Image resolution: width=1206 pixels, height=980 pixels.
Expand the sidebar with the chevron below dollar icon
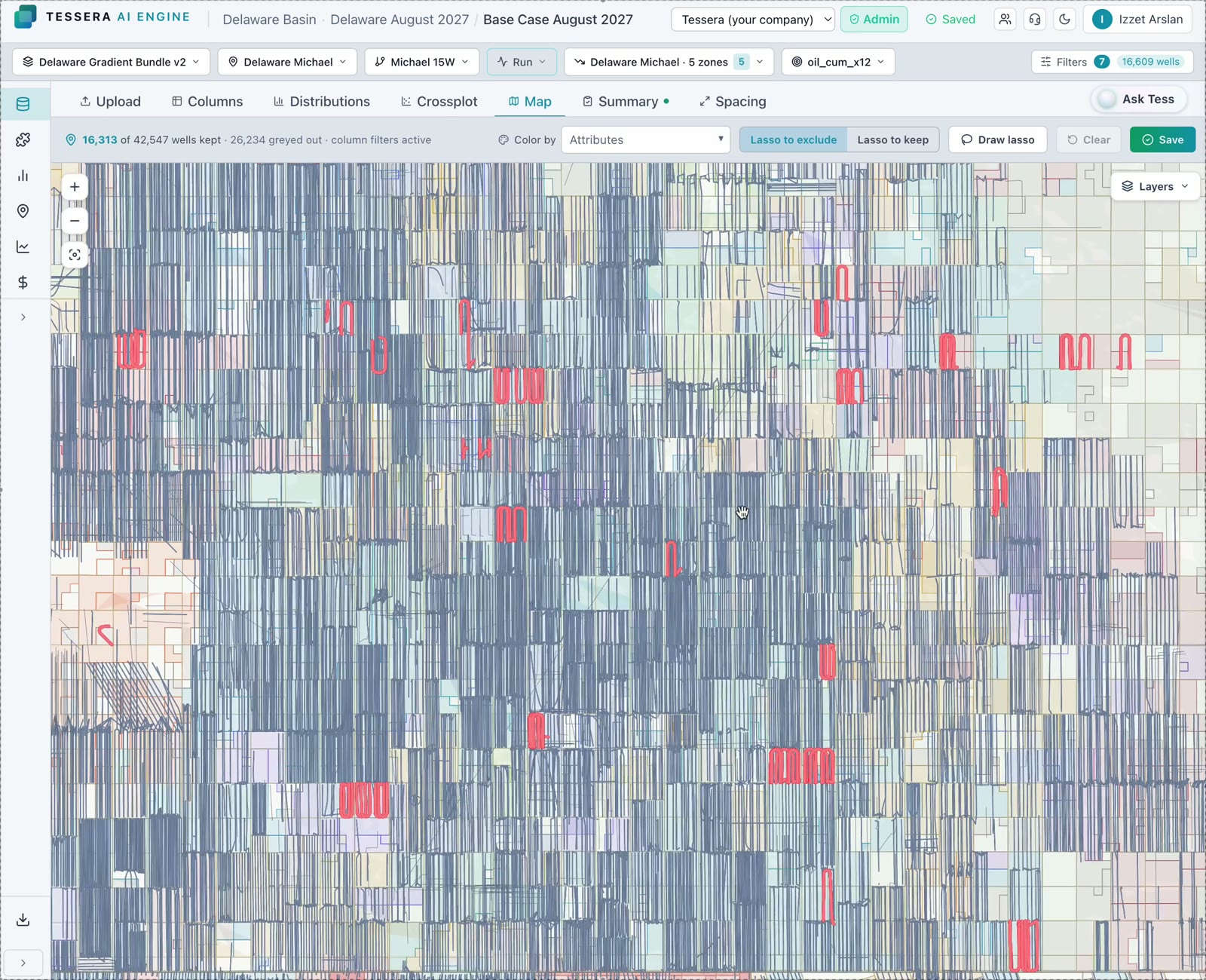[23, 317]
